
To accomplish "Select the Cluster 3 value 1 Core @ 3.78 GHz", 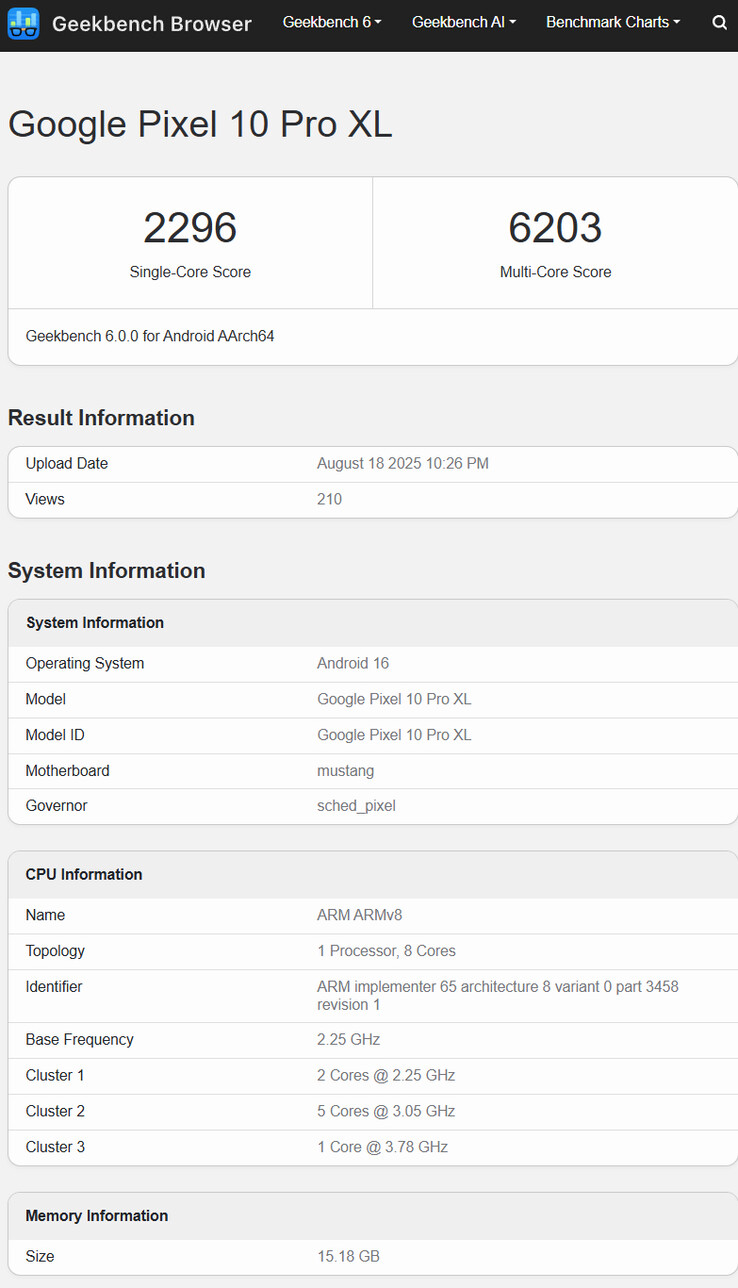I will point(382,1147).
